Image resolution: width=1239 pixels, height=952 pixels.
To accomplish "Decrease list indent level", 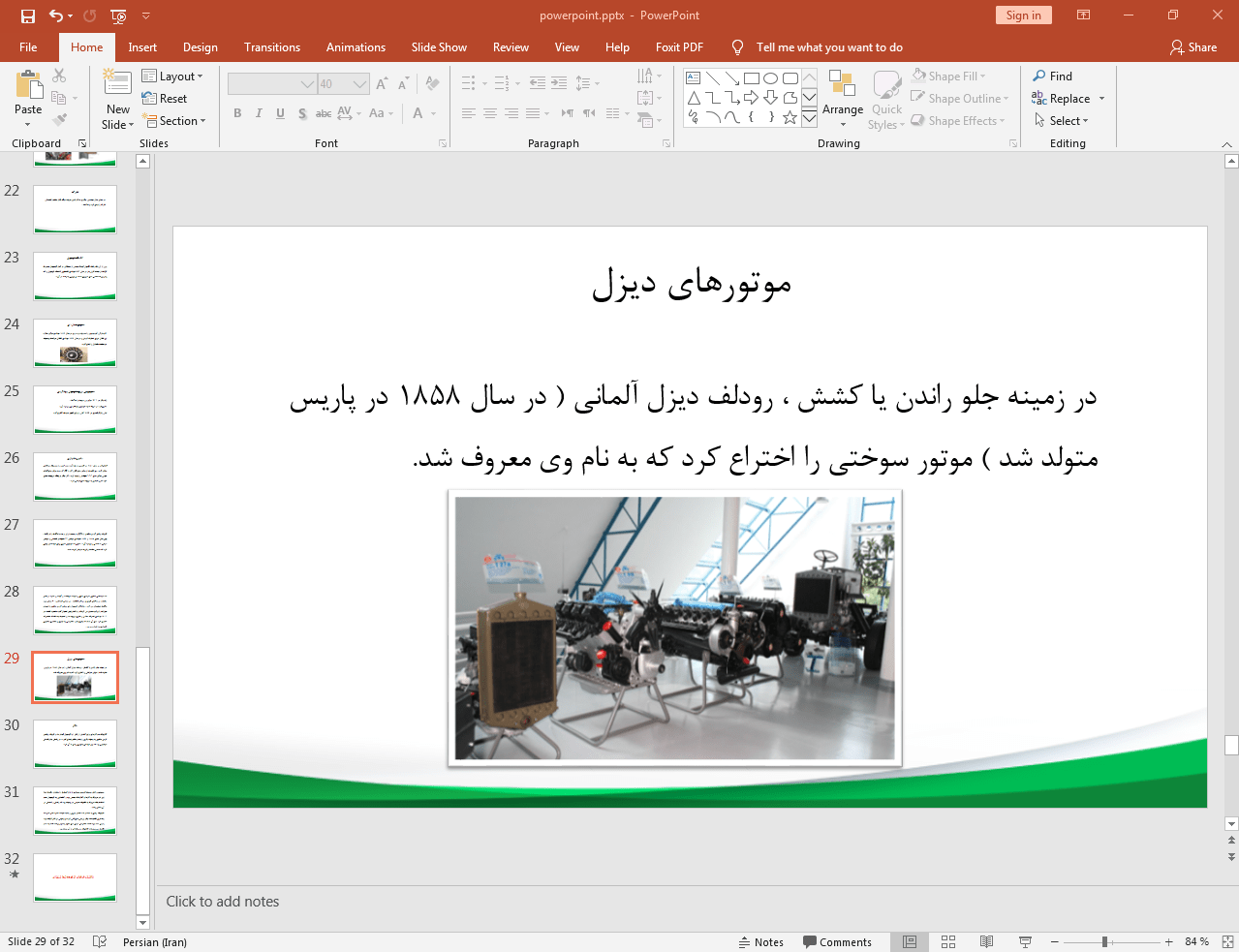I will (538, 83).
